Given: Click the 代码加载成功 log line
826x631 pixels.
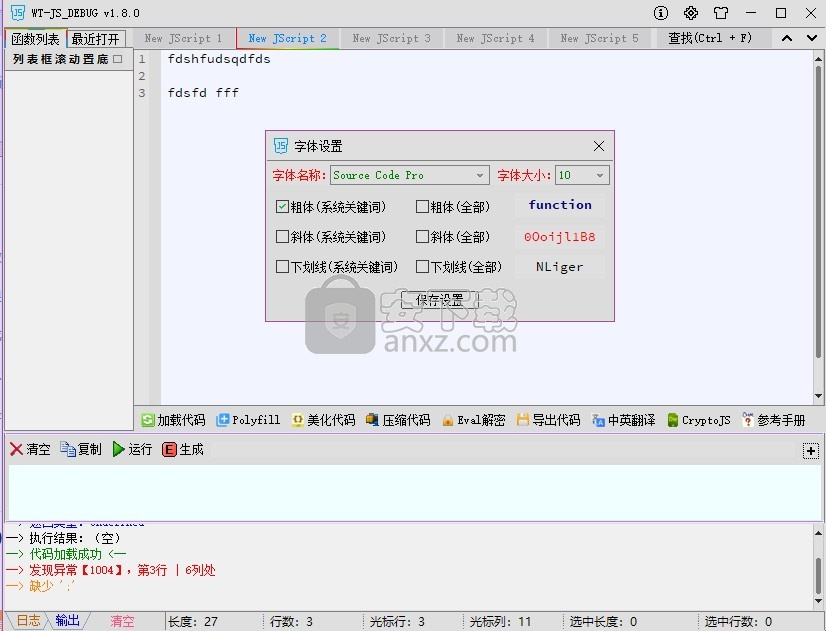Looking at the screenshot, I should point(66,554).
